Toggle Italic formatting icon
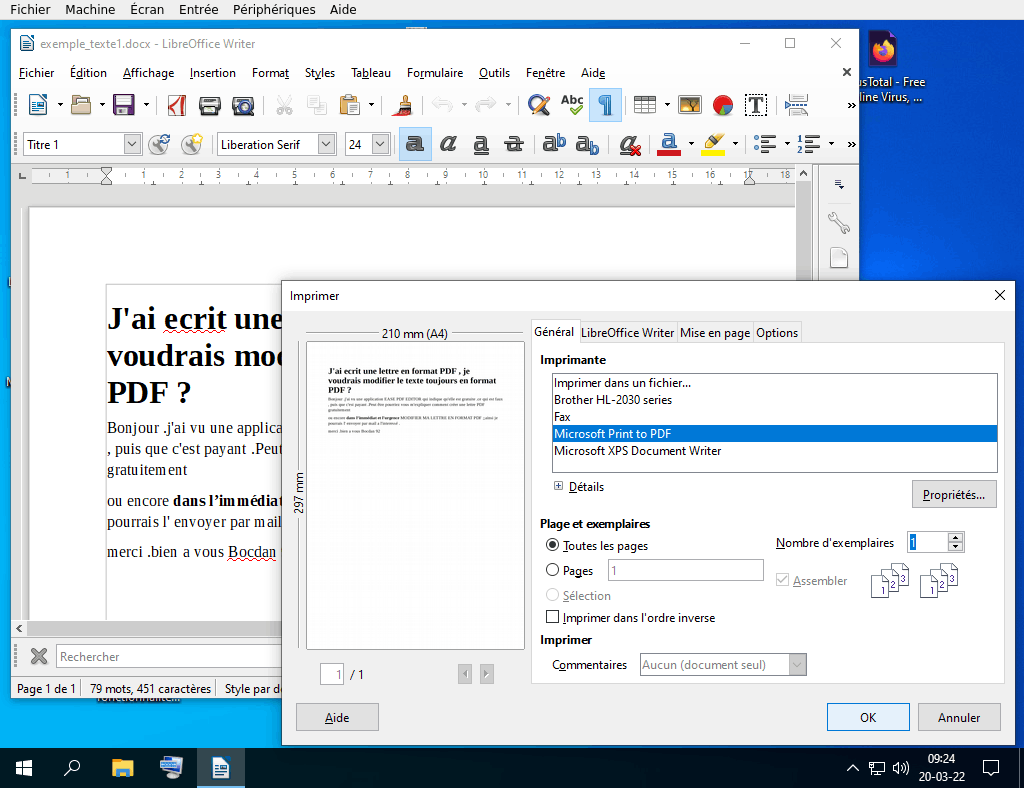The image size is (1024, 788). (448, 144)
